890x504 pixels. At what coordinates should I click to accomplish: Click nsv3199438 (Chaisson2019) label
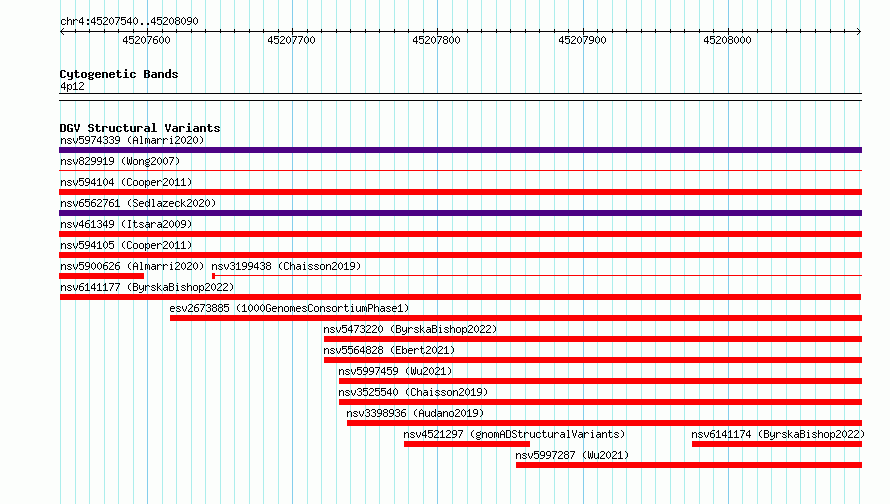pyautogui.click(x=286, y=266)
